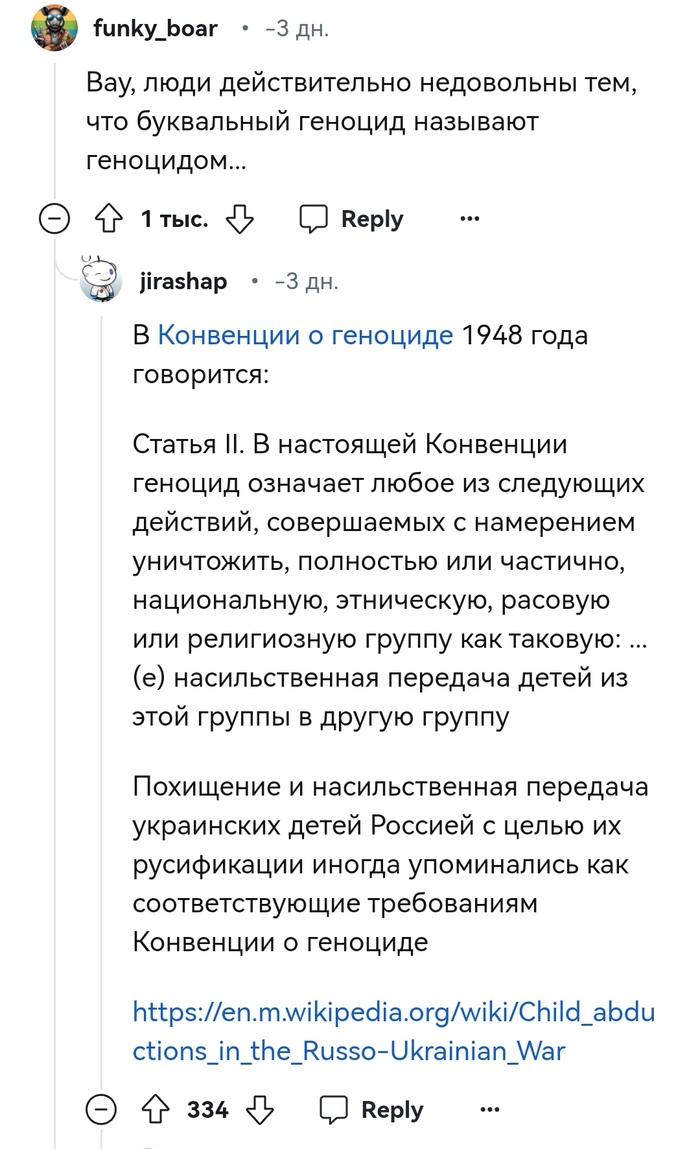Go to funky_boar's username profile
The height and width of the screenshot is (1149, 700).
pos(155,29)
